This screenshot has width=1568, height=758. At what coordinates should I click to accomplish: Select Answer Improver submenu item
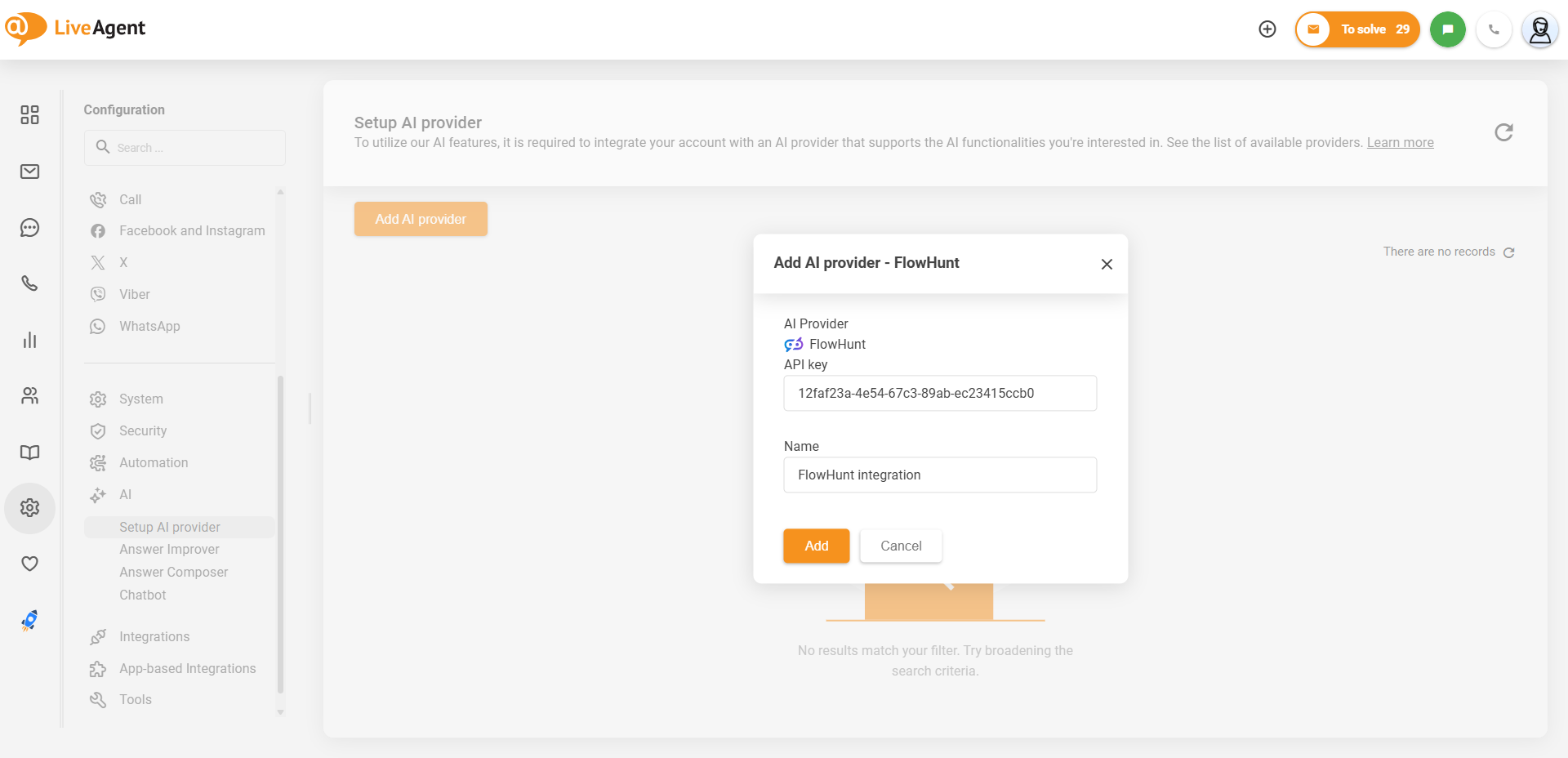pos(169,550)
